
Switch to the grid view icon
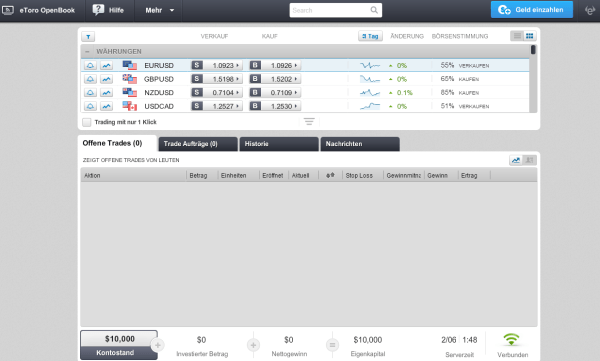[530, 36]
